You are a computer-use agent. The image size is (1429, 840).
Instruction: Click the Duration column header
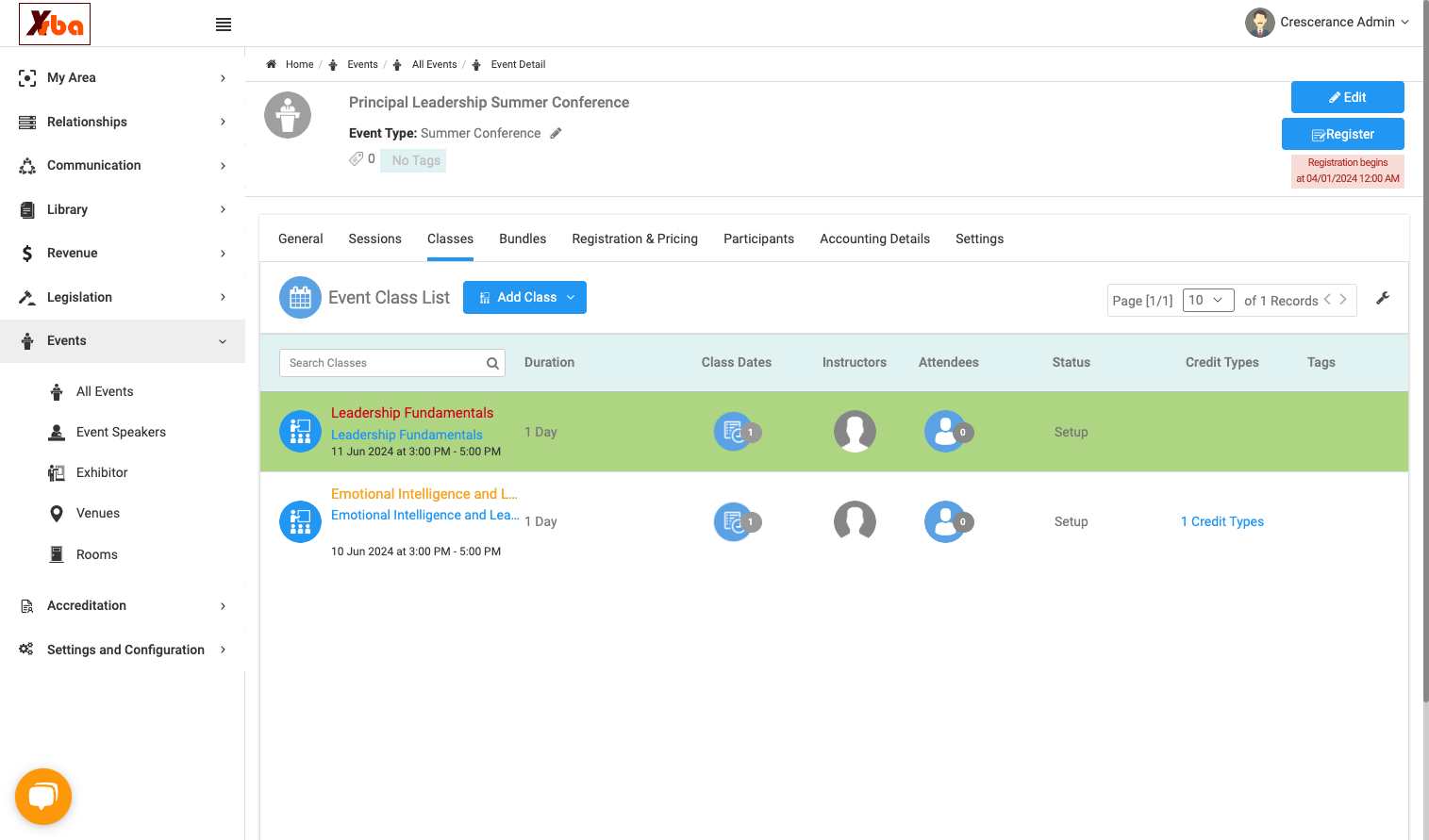549,362
